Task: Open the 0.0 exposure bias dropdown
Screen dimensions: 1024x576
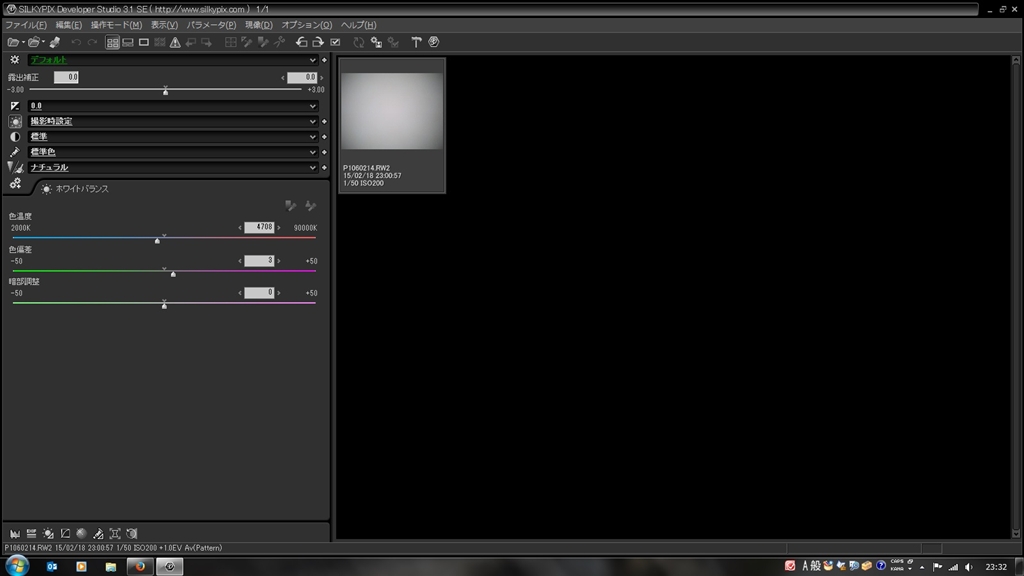Action: coord(172,106)
